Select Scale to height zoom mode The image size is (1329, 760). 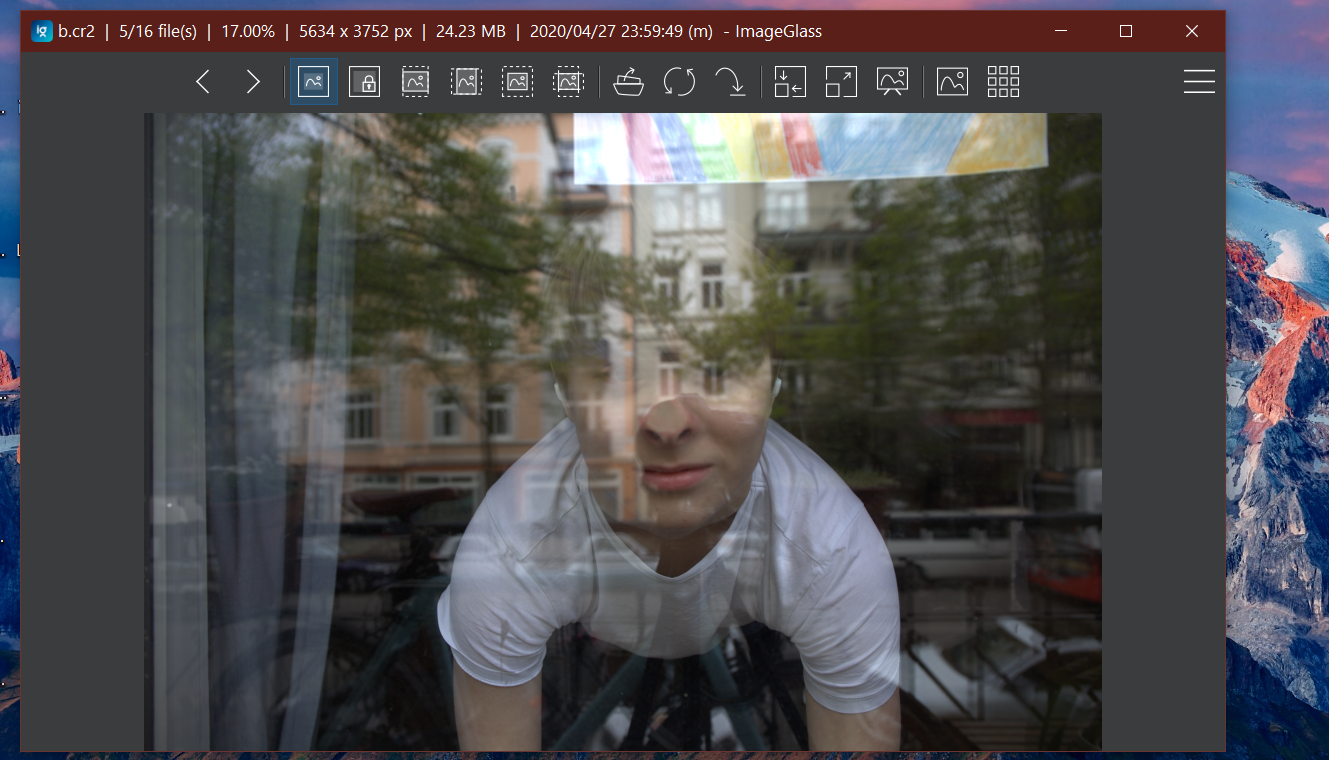pyautogui.click(x=466, y=82)
